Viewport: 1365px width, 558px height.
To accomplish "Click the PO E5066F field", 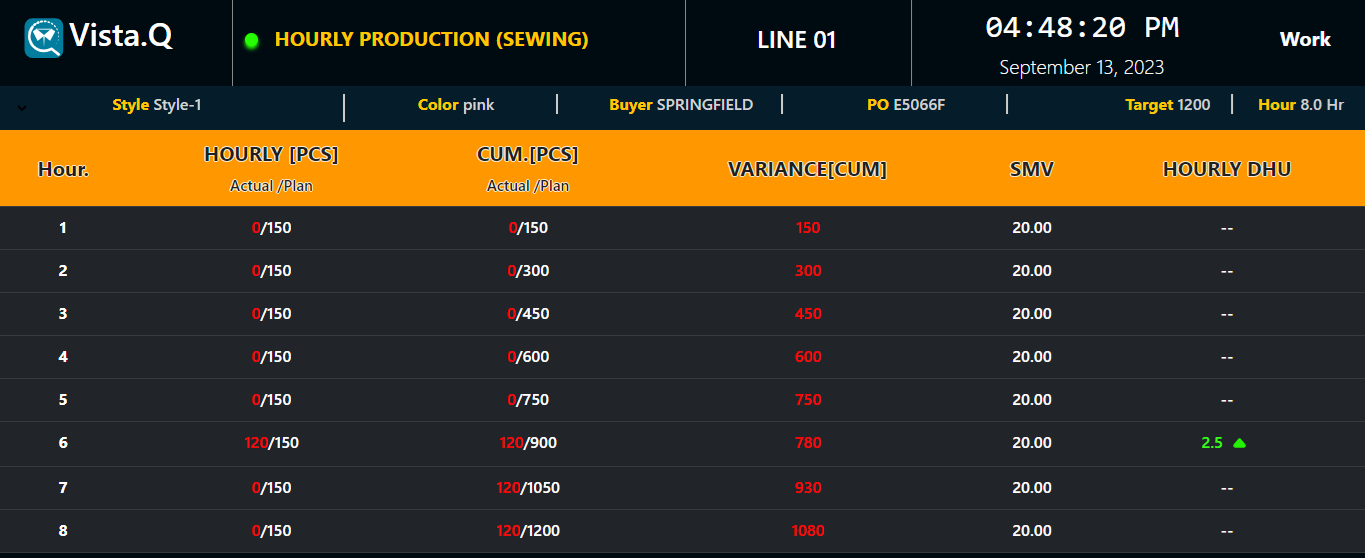I will click(905, 105).
